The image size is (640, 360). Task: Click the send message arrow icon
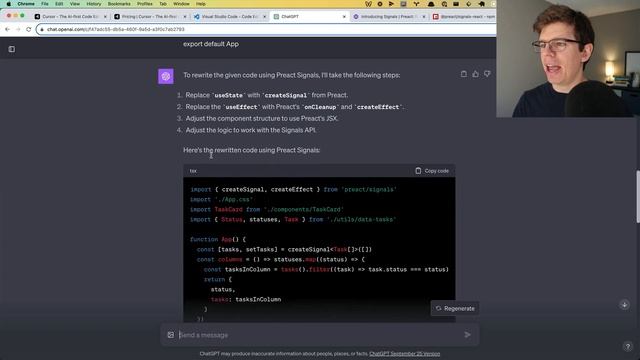pos(467,335)
